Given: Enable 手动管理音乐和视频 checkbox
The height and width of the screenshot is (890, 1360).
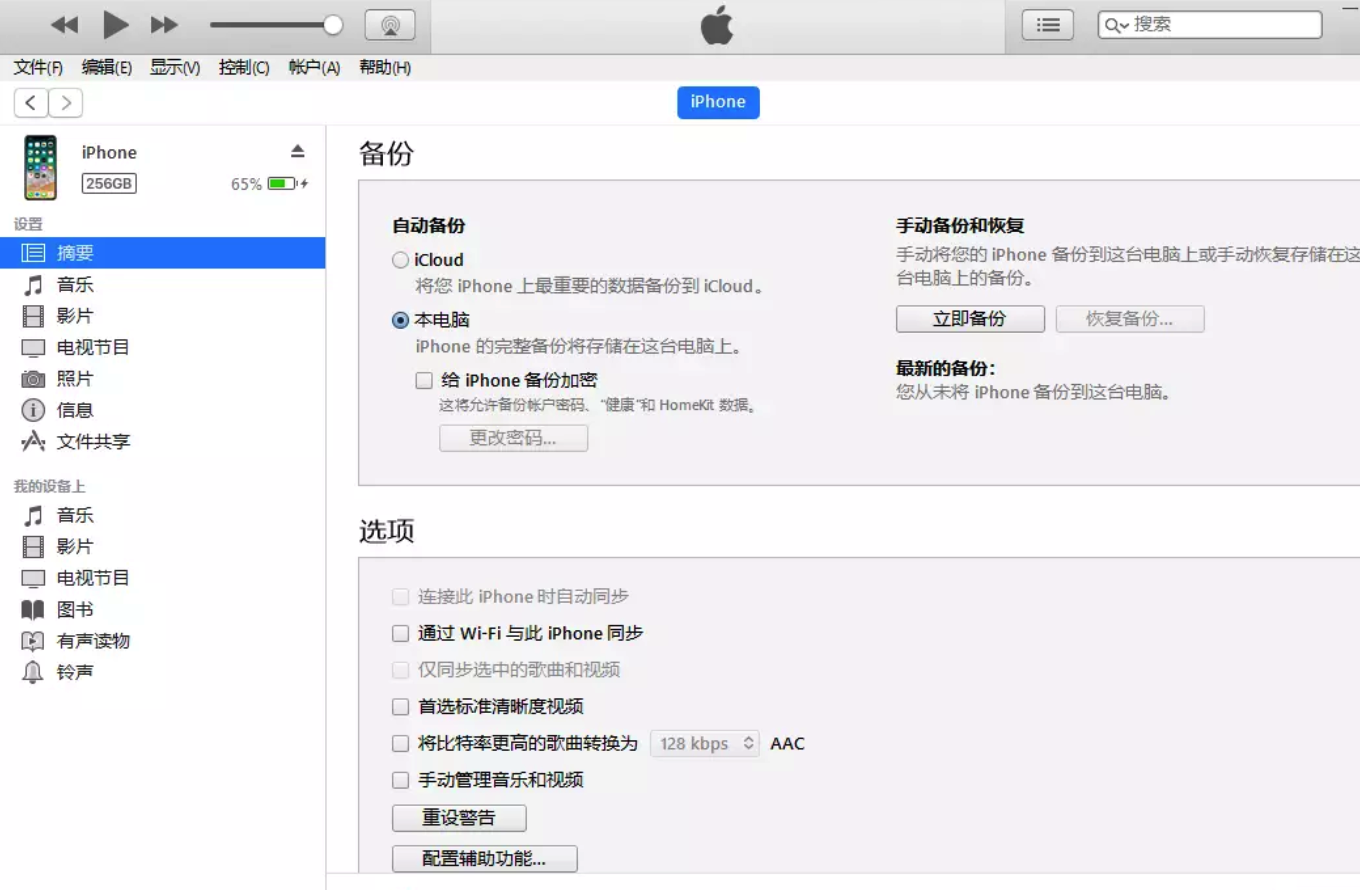Looking at the screenshot, I should point(401,780).
